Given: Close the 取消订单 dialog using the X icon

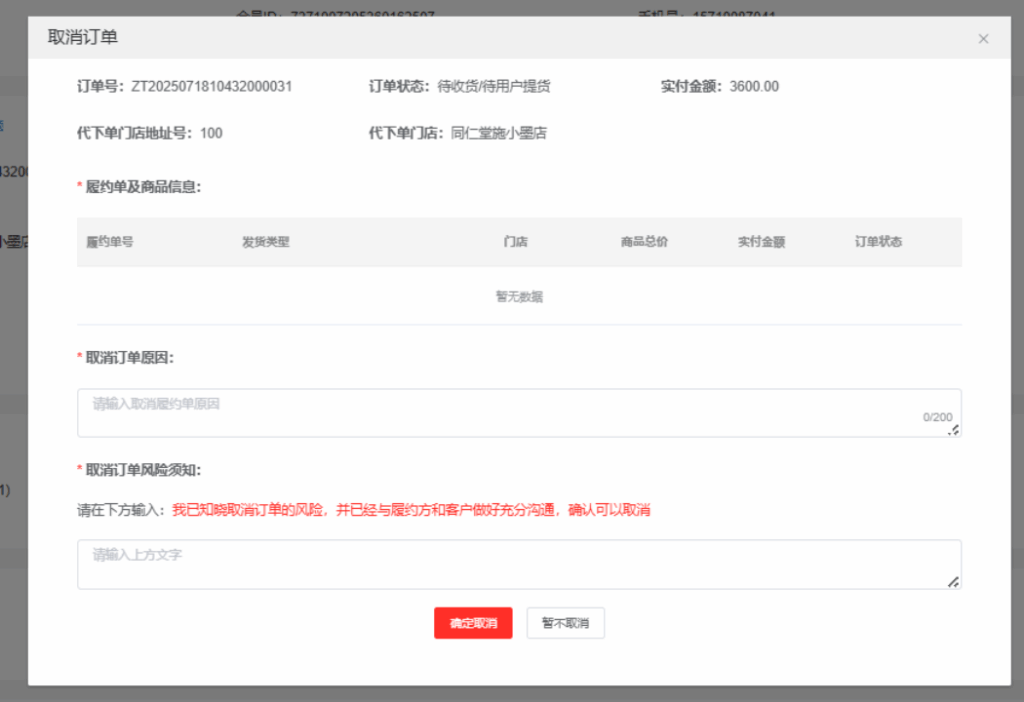Looking at the screenshot, I should (x=983, y=39).
